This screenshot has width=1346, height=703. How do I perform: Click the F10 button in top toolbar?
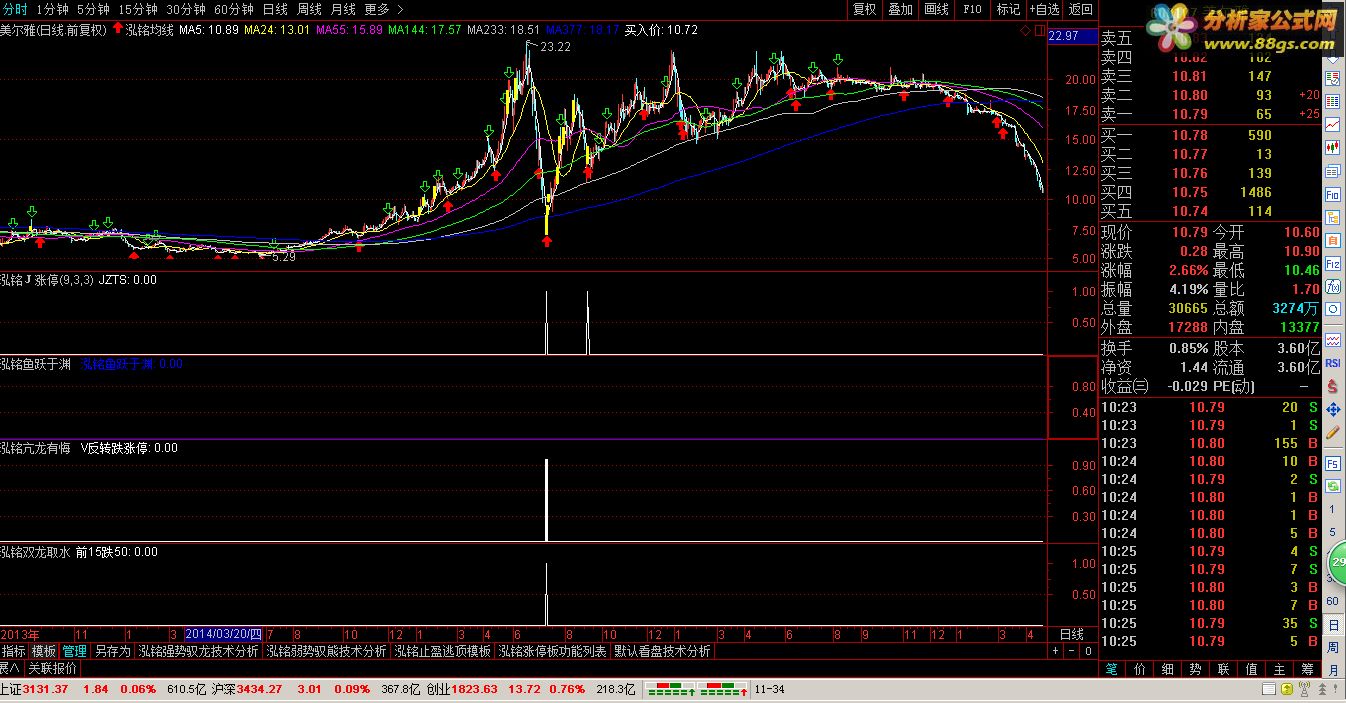tap(972, 9)
